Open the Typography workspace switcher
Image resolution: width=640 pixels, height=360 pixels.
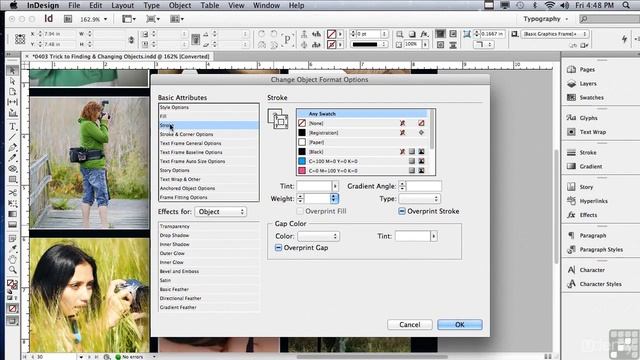545,19
